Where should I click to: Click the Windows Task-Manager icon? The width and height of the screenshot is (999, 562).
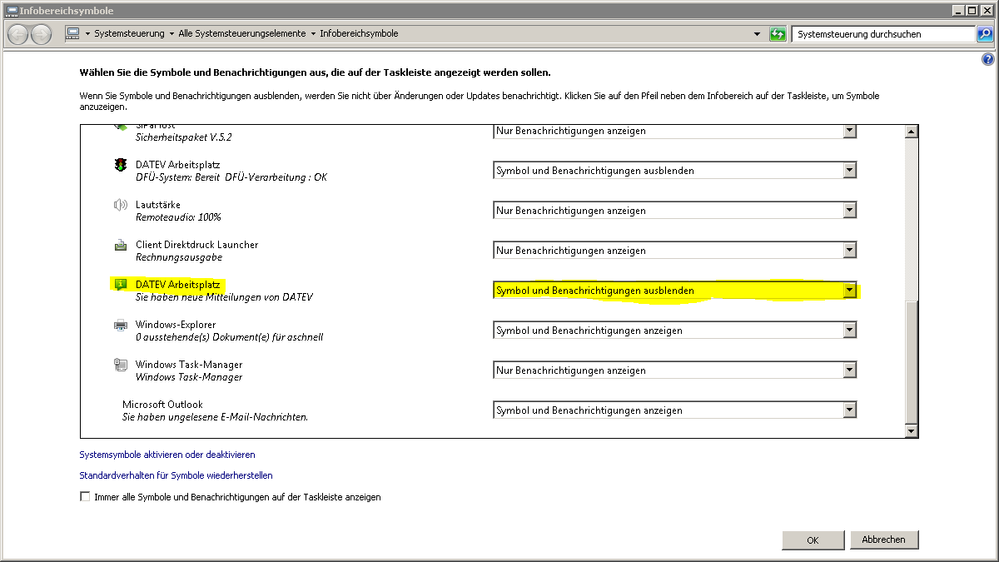click(x=120, y=365)
